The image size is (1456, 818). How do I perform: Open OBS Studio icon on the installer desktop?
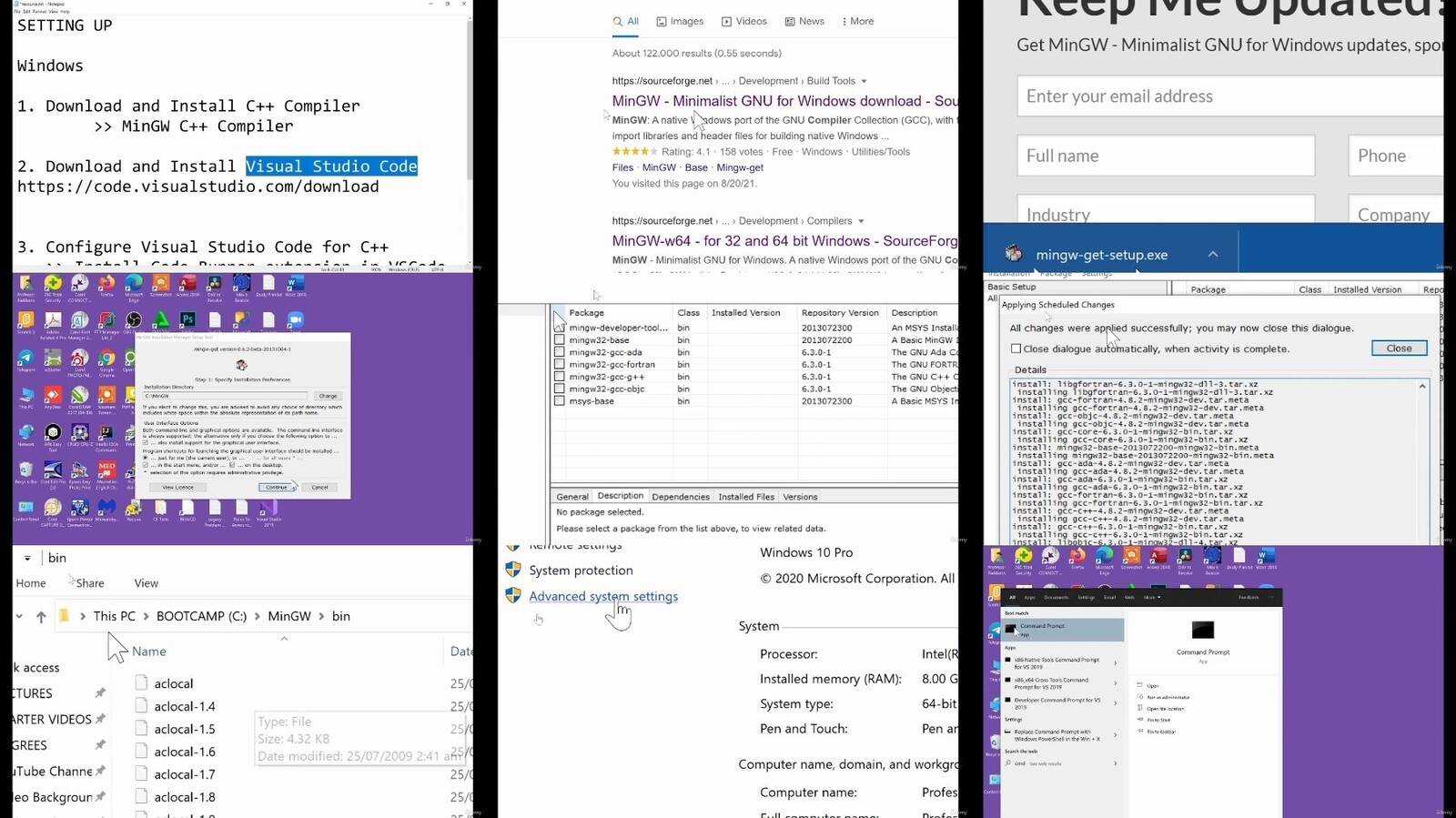click(x=134, y=319)
